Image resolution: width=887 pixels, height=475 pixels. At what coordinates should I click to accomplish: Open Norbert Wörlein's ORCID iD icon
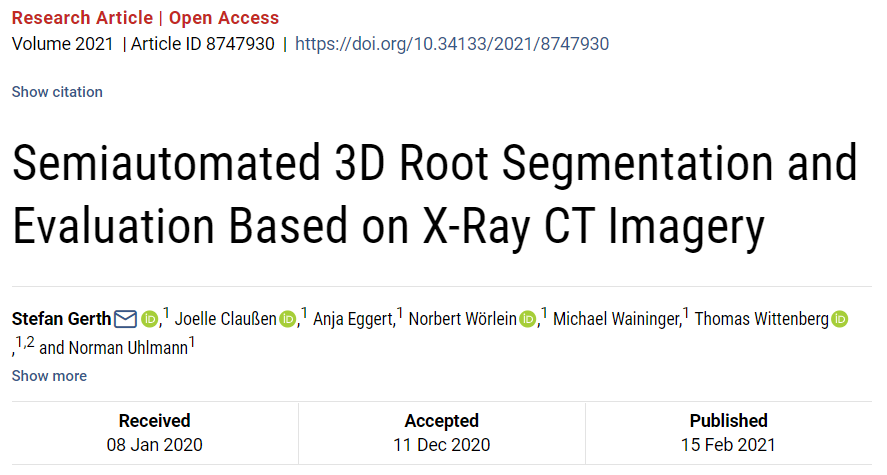527,319
